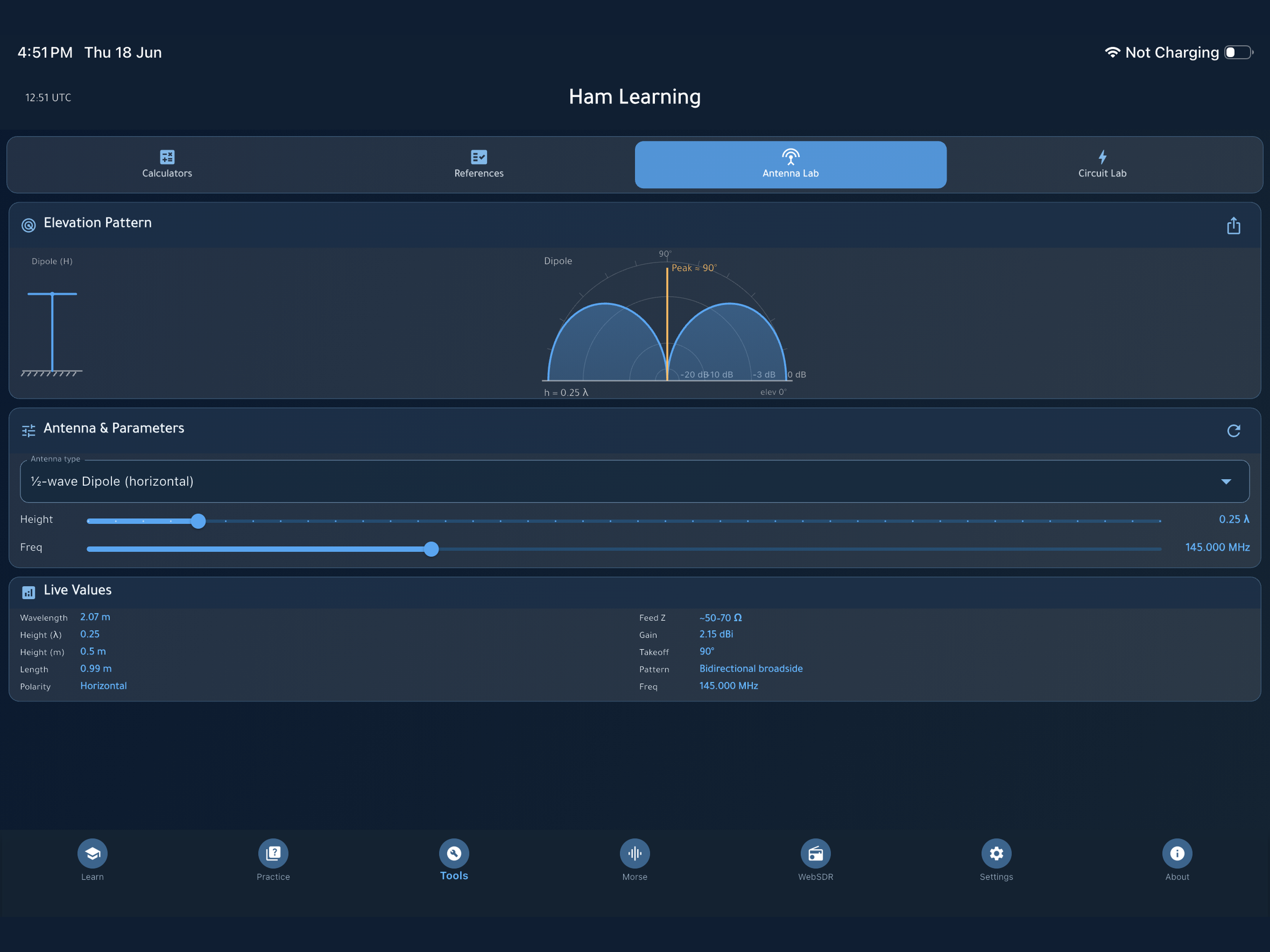
Task: Click the Antenna & Parameters sliders icon
Action: (28, 430)
